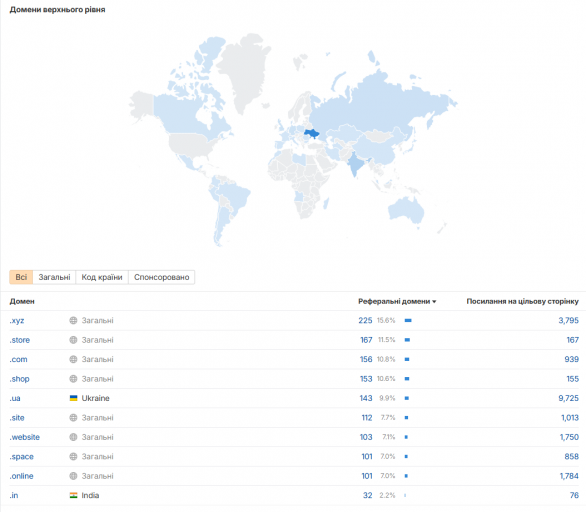This screenshot has width=586, height=512.
Task: Open the 'Код країни' tab
Action: click(102, 277)
